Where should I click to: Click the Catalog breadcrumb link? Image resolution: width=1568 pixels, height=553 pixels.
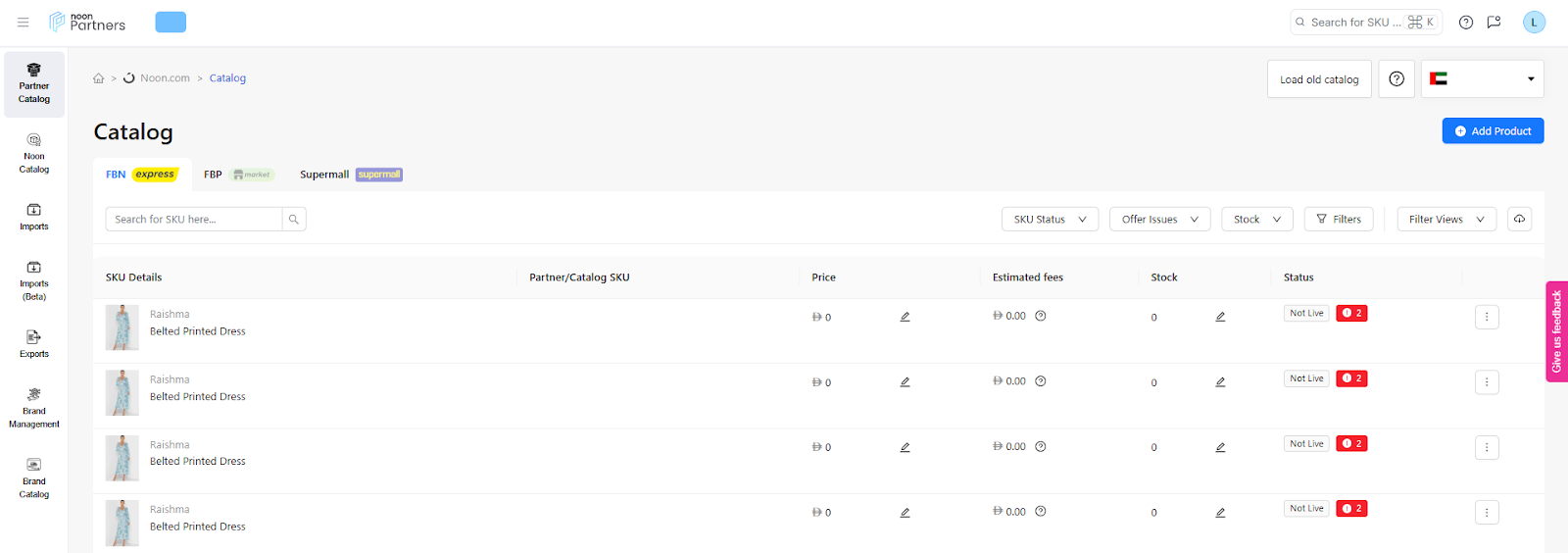point(227,78)
